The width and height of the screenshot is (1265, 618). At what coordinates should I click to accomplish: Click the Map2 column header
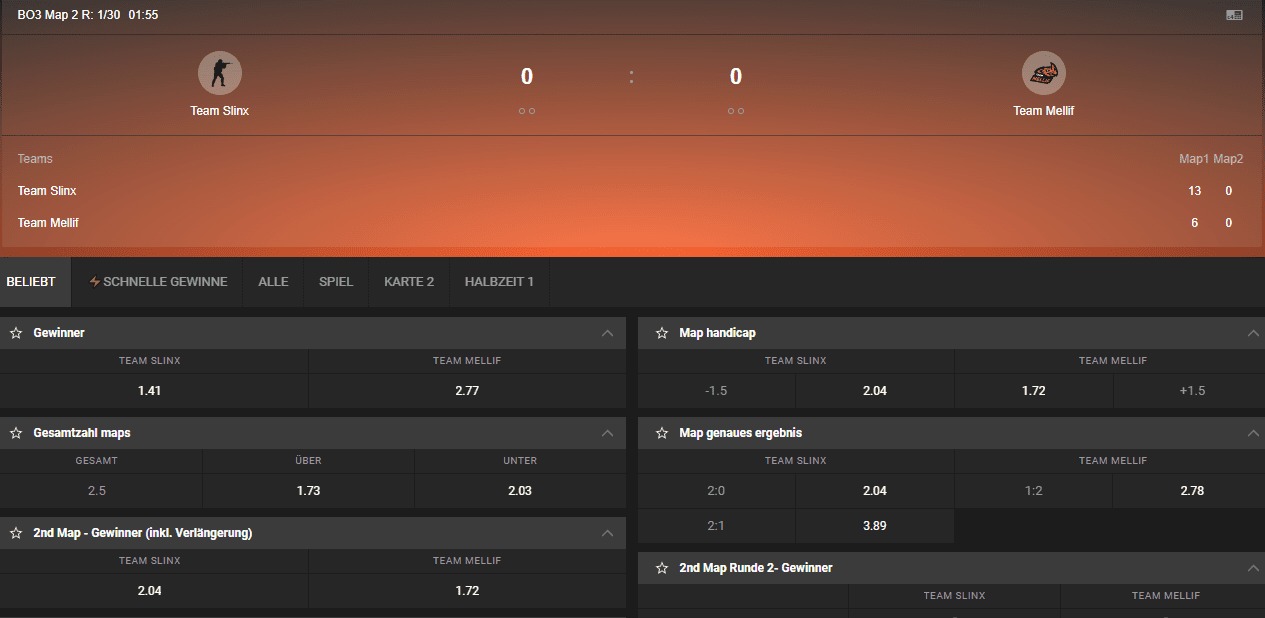coord(1228,159)
